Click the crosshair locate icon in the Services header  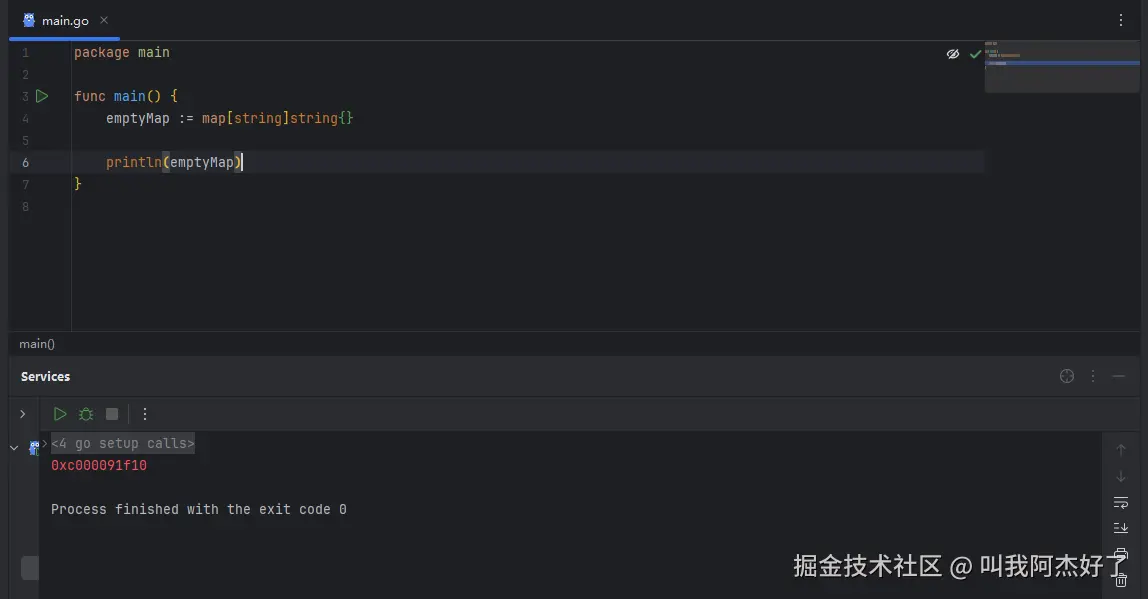click(1067, 376)
